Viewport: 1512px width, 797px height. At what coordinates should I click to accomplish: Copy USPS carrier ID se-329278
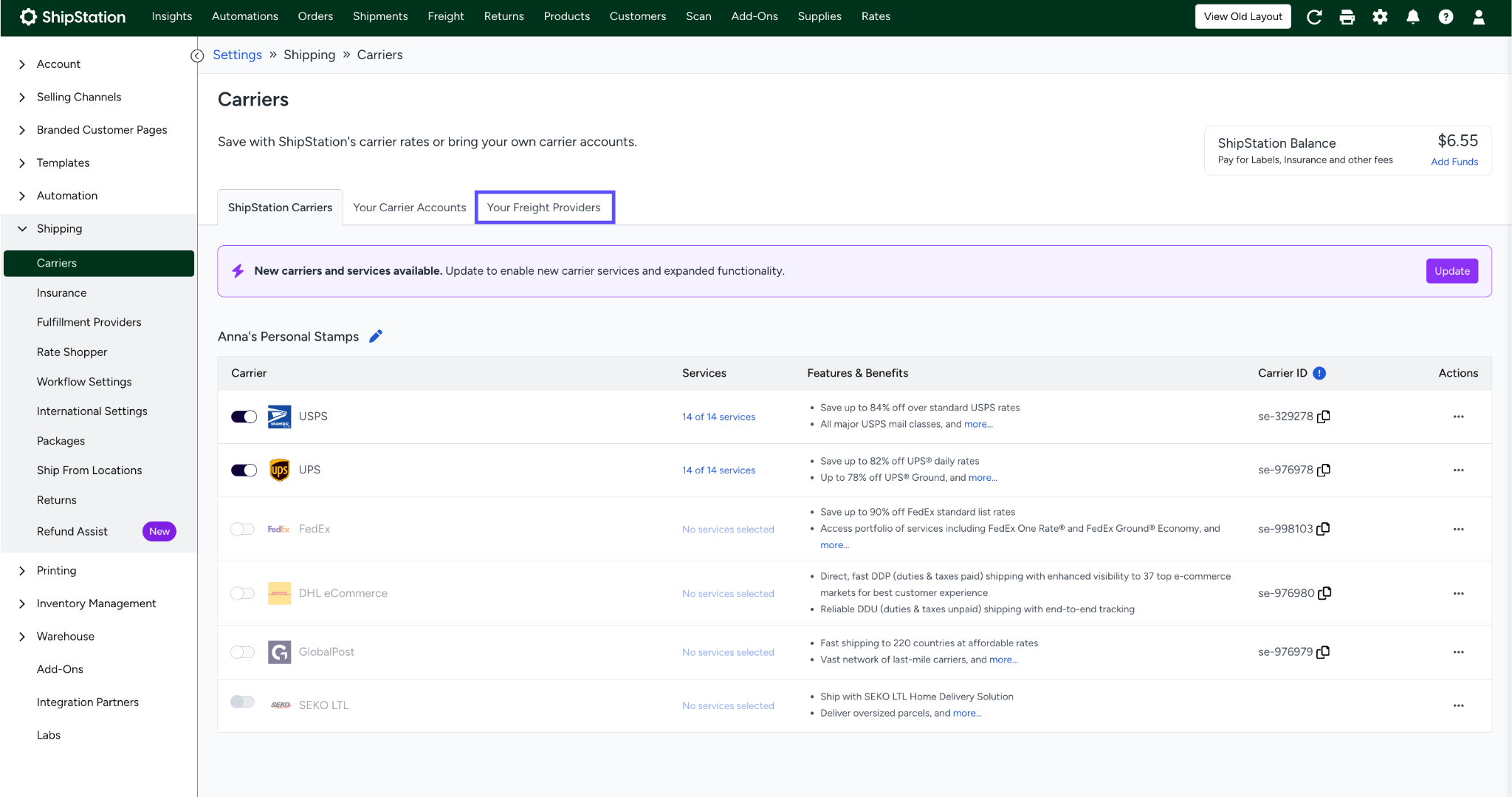1324,417
